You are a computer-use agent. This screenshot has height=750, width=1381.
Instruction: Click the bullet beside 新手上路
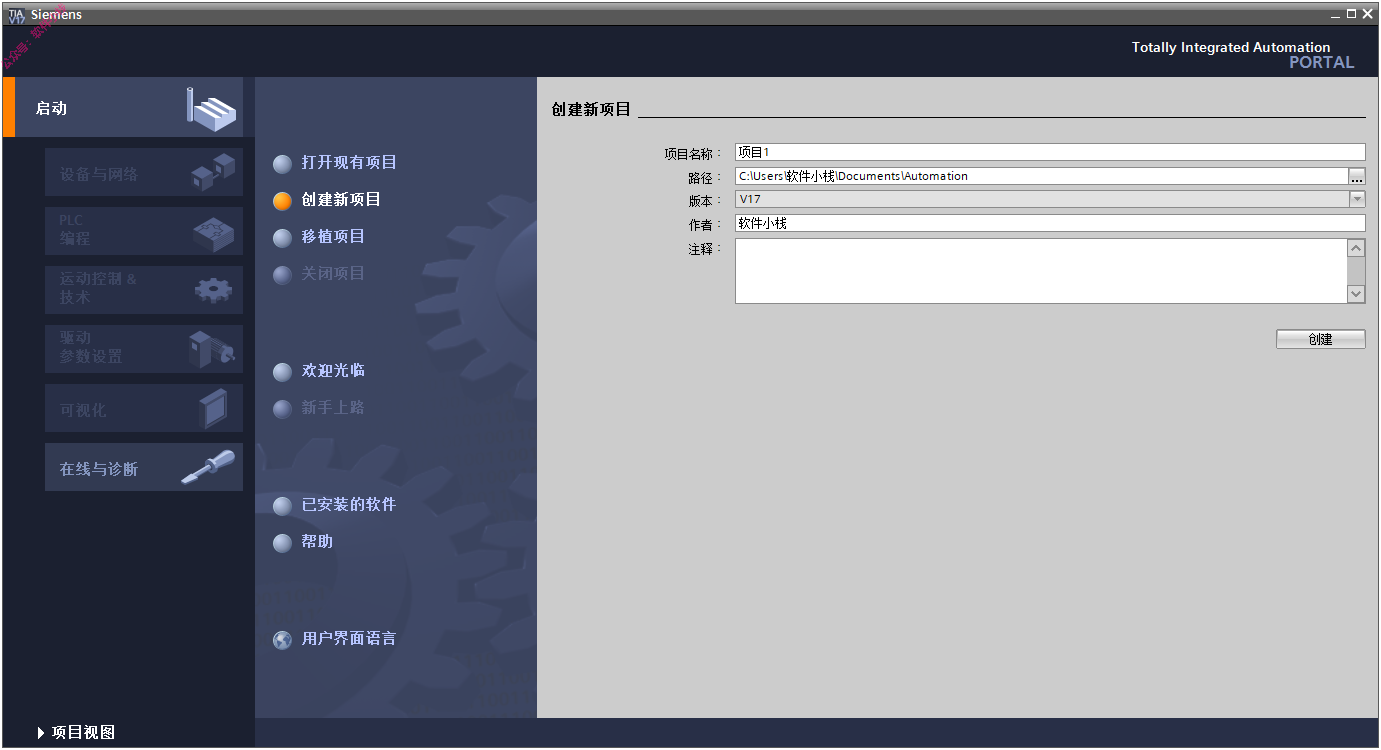(x=283, y=408)
